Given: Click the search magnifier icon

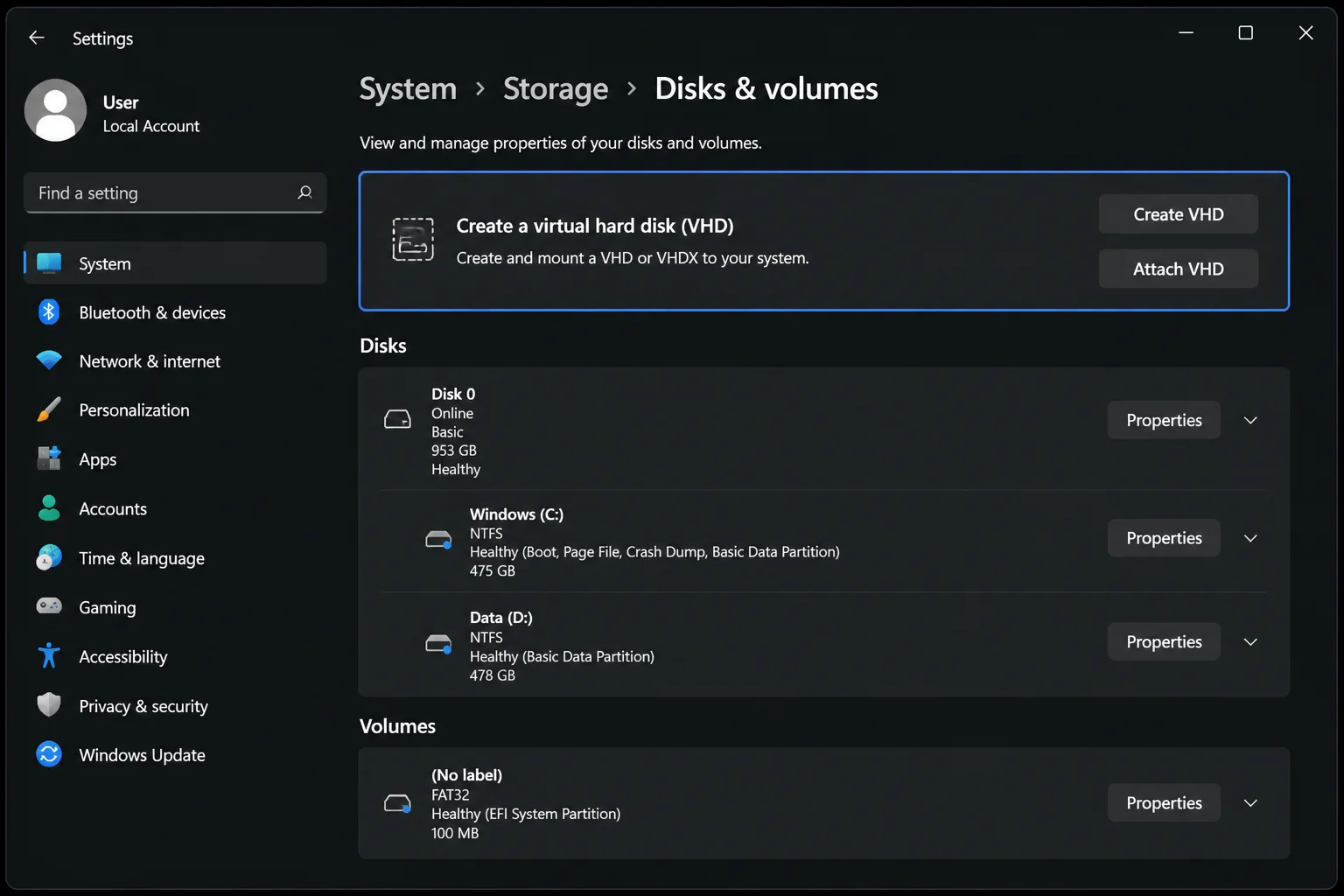Looking at the screenshot, I should [304, 192].
